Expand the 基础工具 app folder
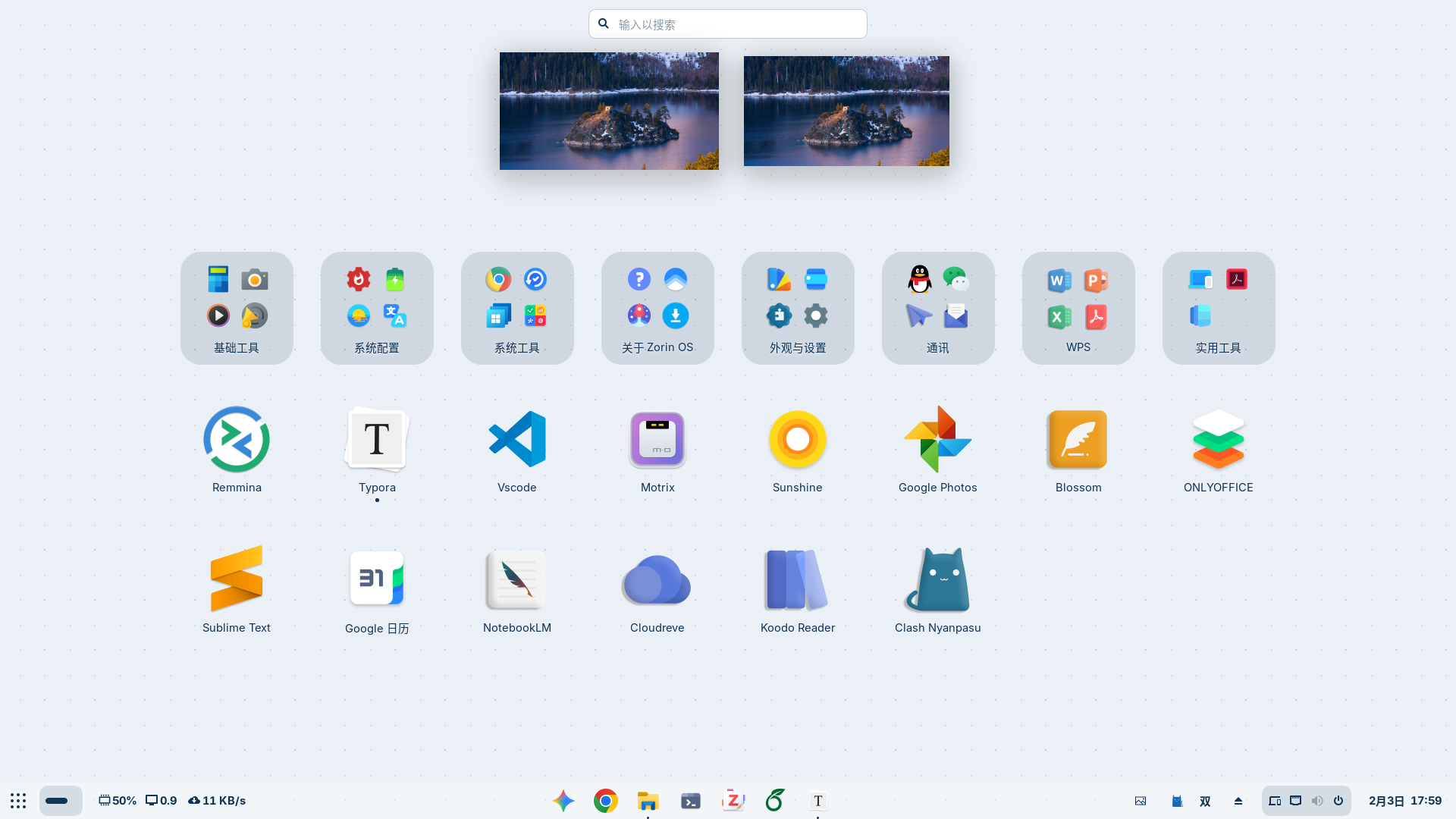Image resolution: width=1456 pixels, height=819 pixels. click(237, 308)
